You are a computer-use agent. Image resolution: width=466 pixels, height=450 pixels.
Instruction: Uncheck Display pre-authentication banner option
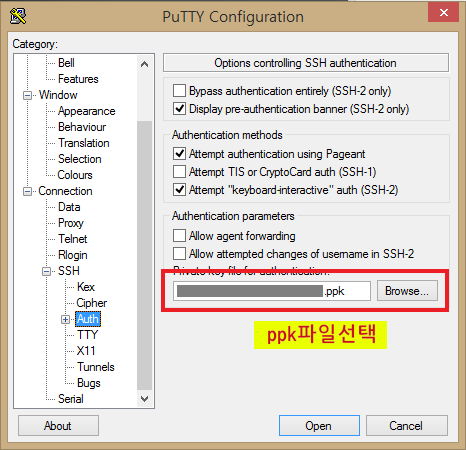179,109
